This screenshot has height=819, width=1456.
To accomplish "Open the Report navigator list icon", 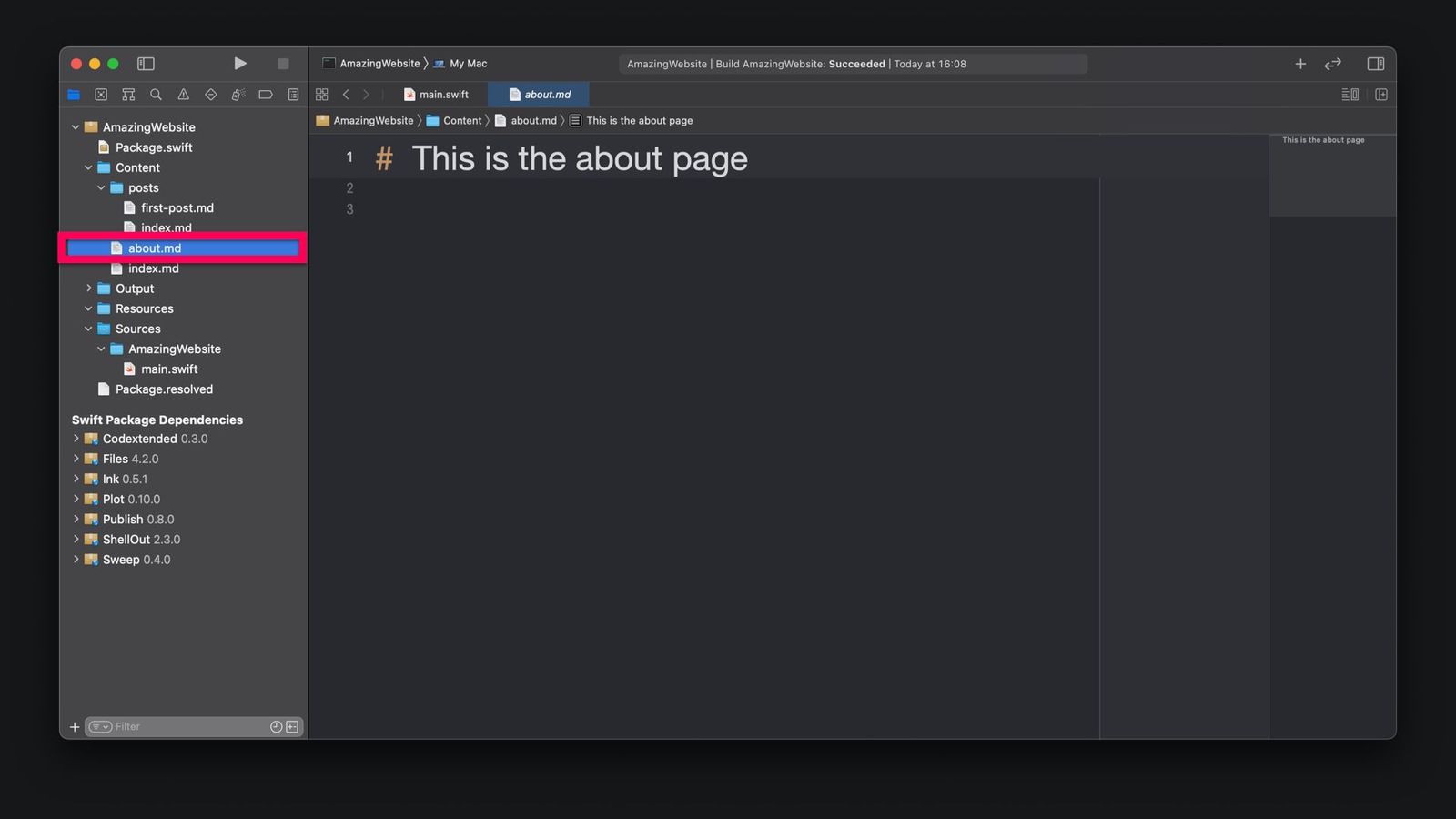I will [x=292, y=94].
